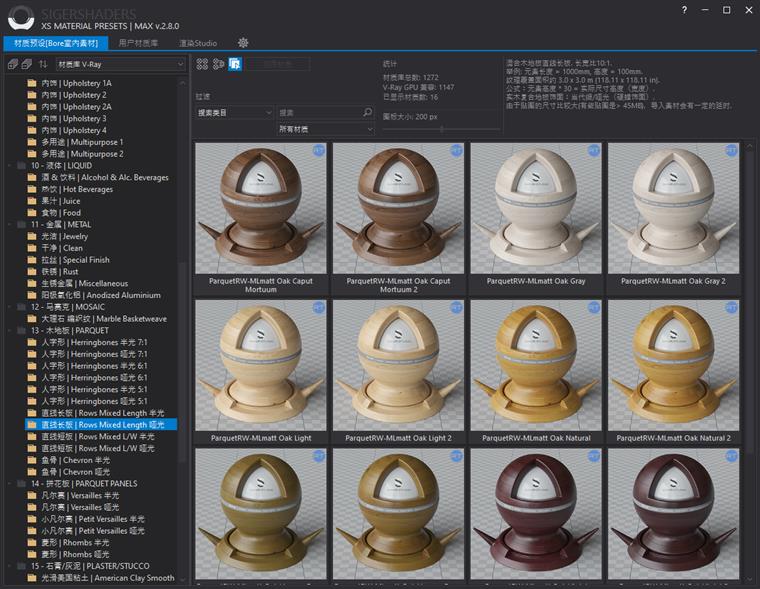Click blue badge on Oak Natural 2 thumbnail
The image size is (760, 589).
(x=731, y=307)
